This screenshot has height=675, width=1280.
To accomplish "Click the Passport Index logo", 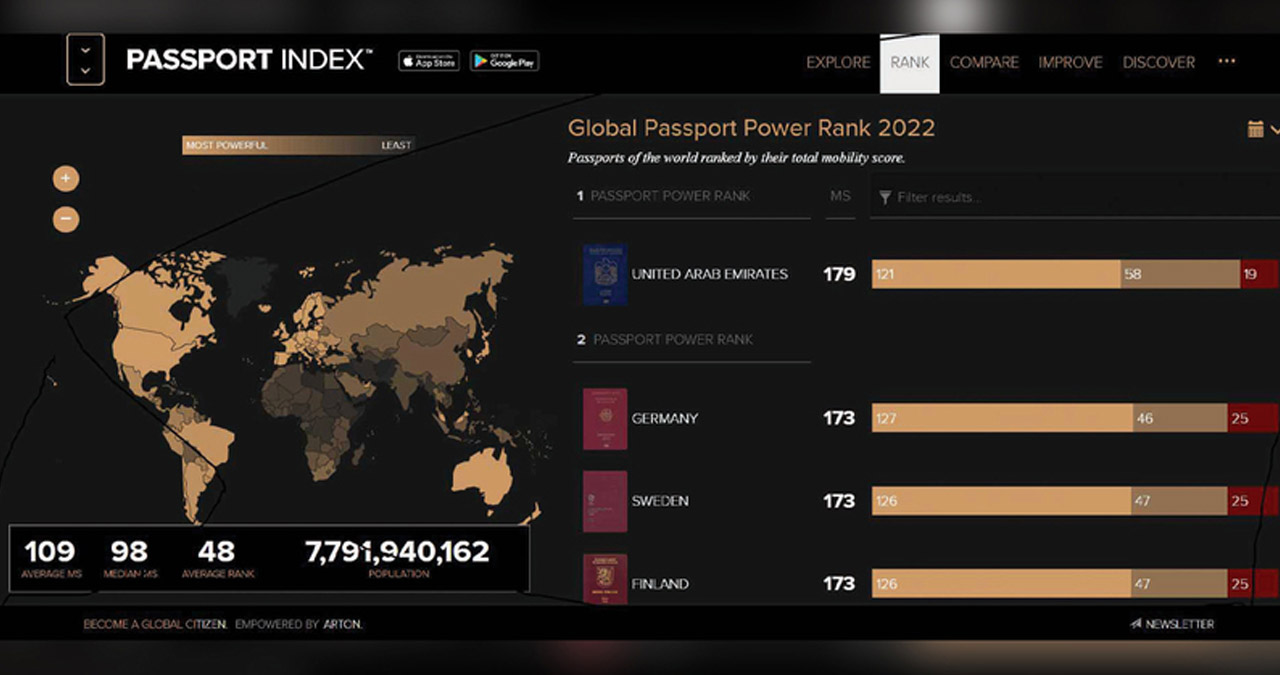I will coord(249,60).
